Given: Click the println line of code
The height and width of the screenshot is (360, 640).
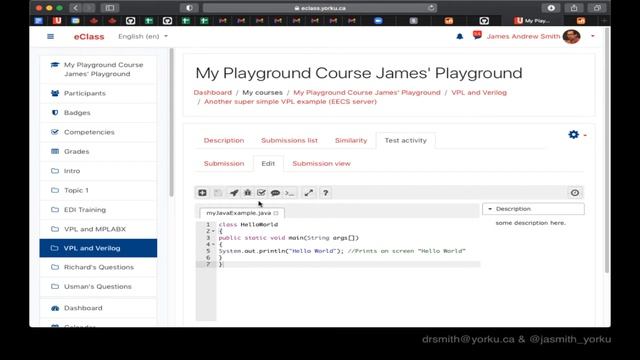Looking at the screenshot, I should point(342,251).
